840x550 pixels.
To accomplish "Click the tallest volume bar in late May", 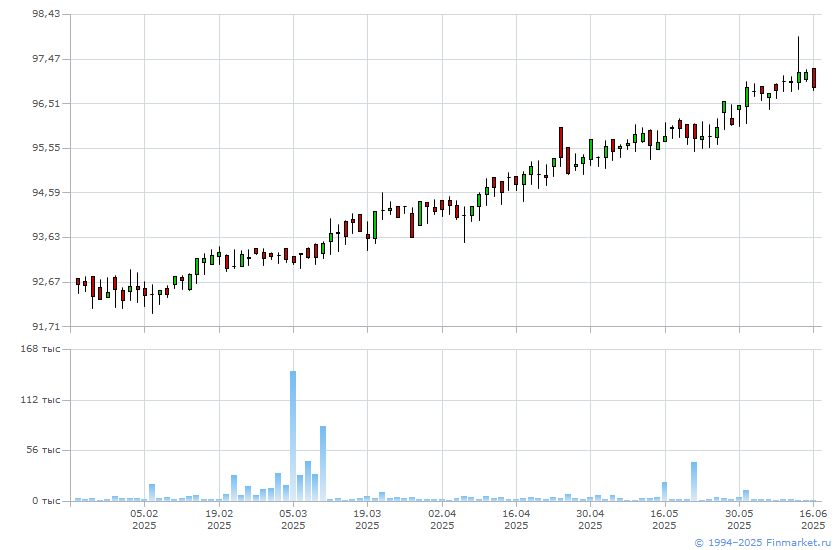I will tap(694, 481).
